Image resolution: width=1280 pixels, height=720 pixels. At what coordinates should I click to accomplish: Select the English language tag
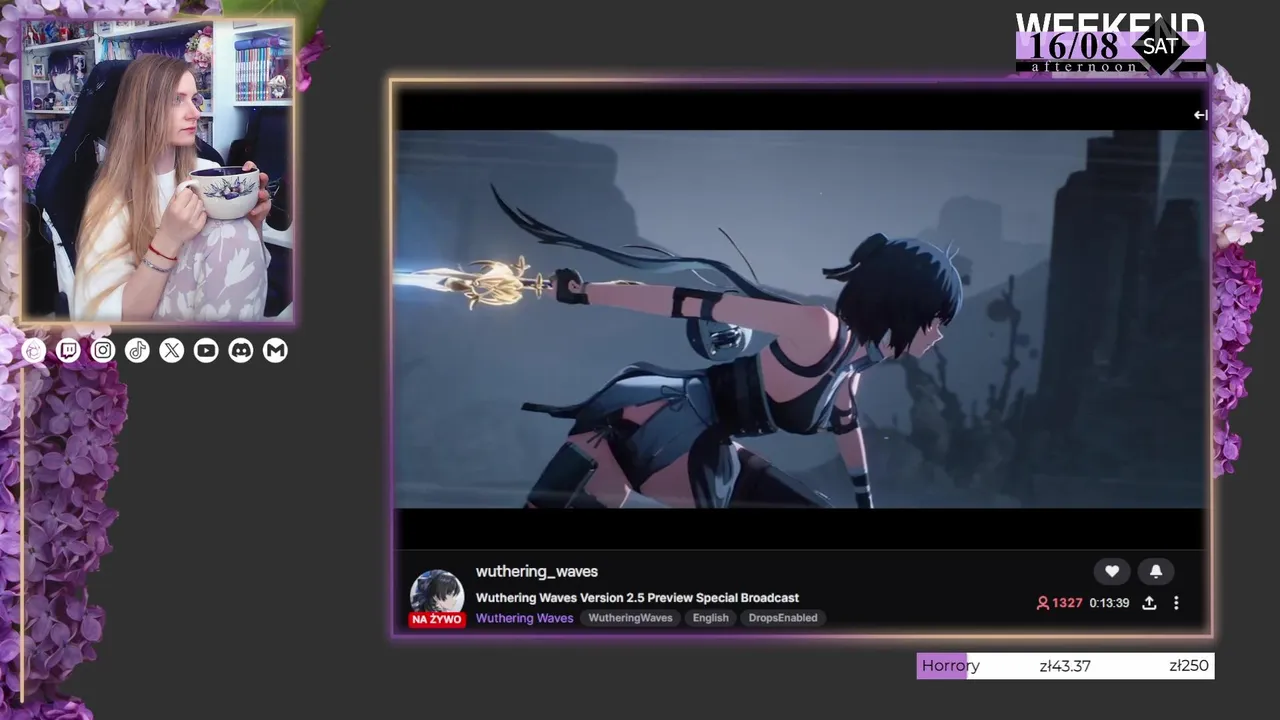coord(711,618)
